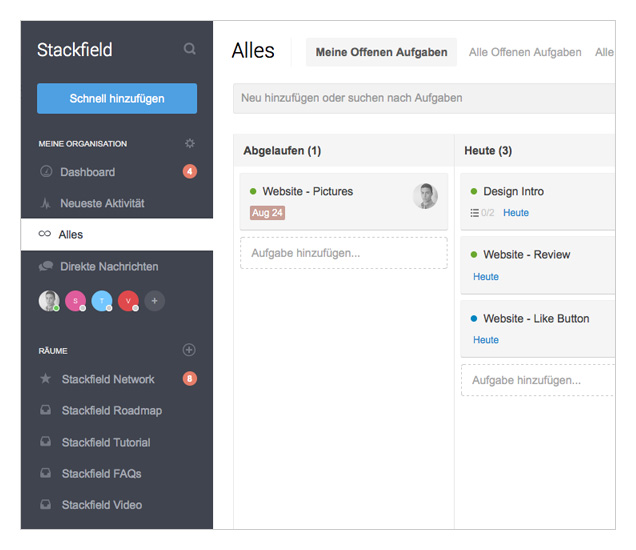Toggle green status dot on Website - Review

coord(474,254)
